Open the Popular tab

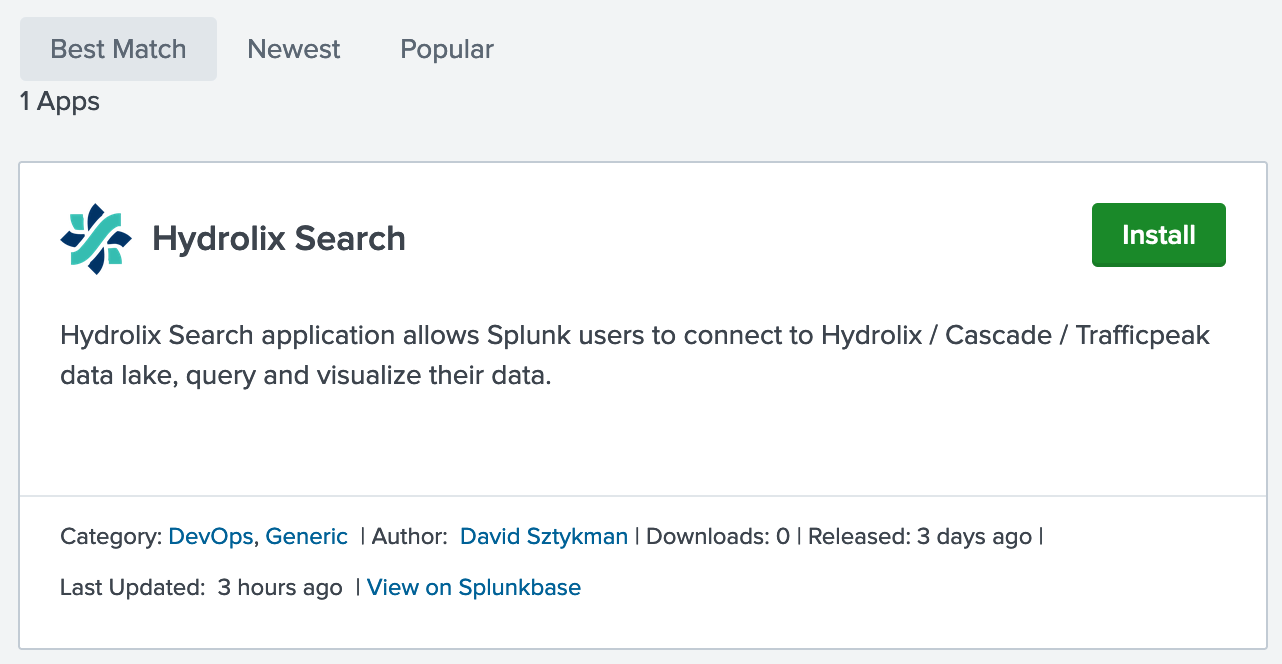pos(446,48)
